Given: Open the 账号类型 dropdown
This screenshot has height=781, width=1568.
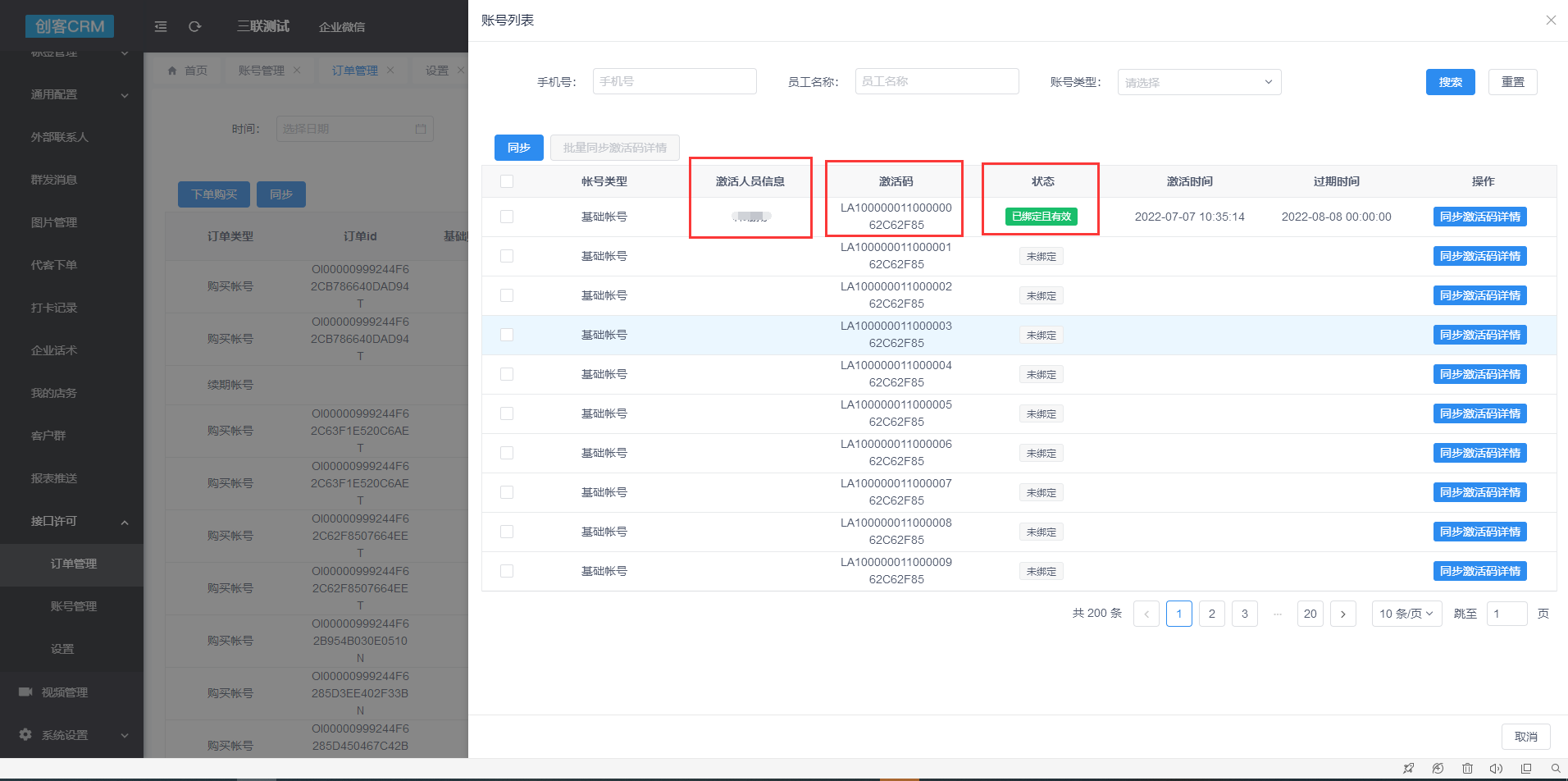Looking at the screenshot, I should pos(1199,82).
